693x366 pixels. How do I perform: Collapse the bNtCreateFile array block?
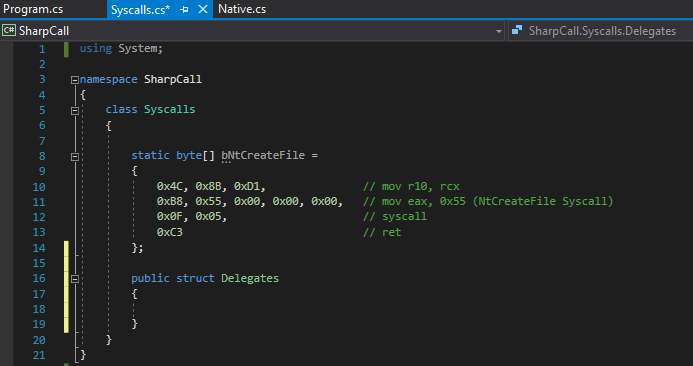[75, 156]
